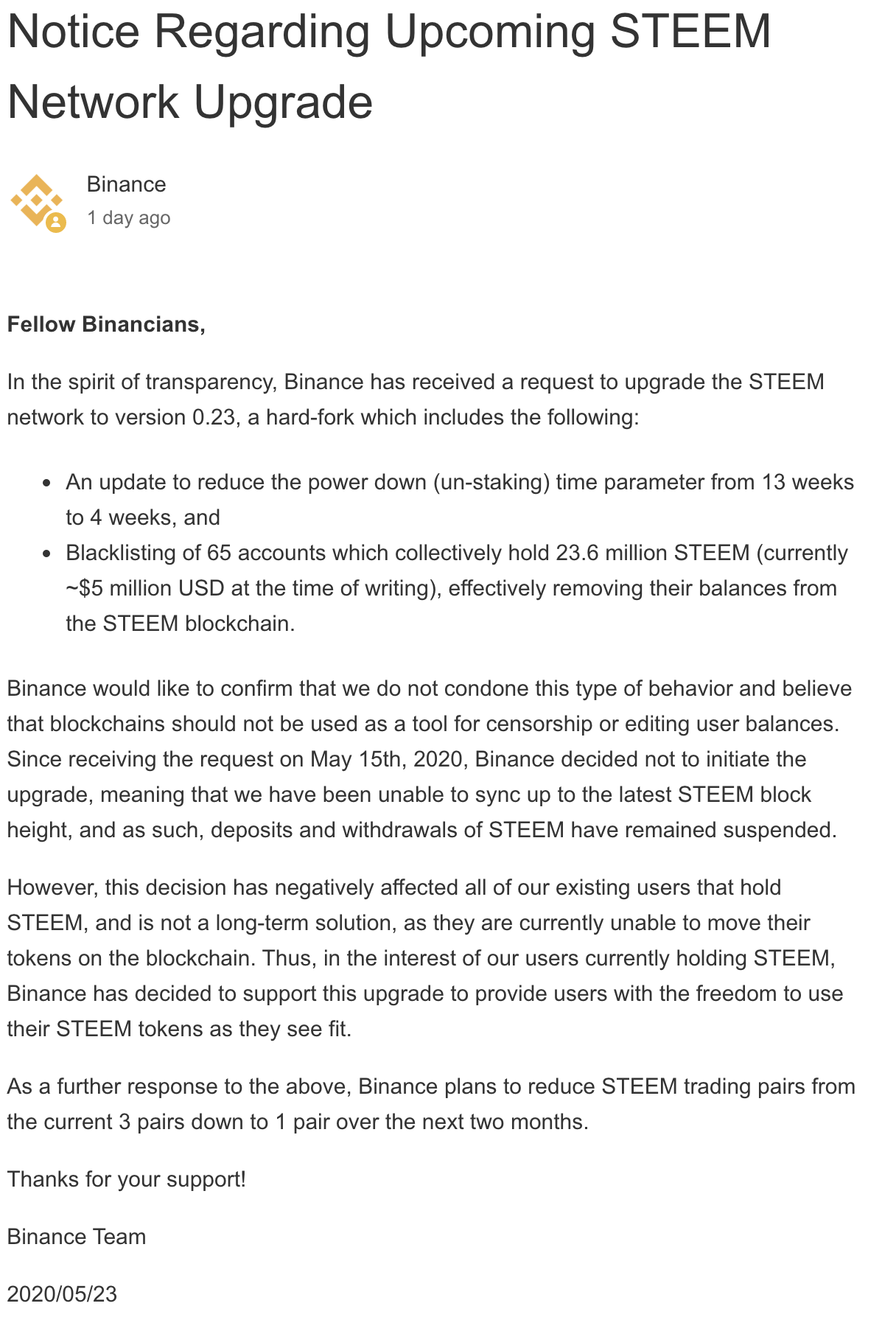Open the Binance author name link
The width and height of the screenshot is (896, 1334).
(126, 184)
